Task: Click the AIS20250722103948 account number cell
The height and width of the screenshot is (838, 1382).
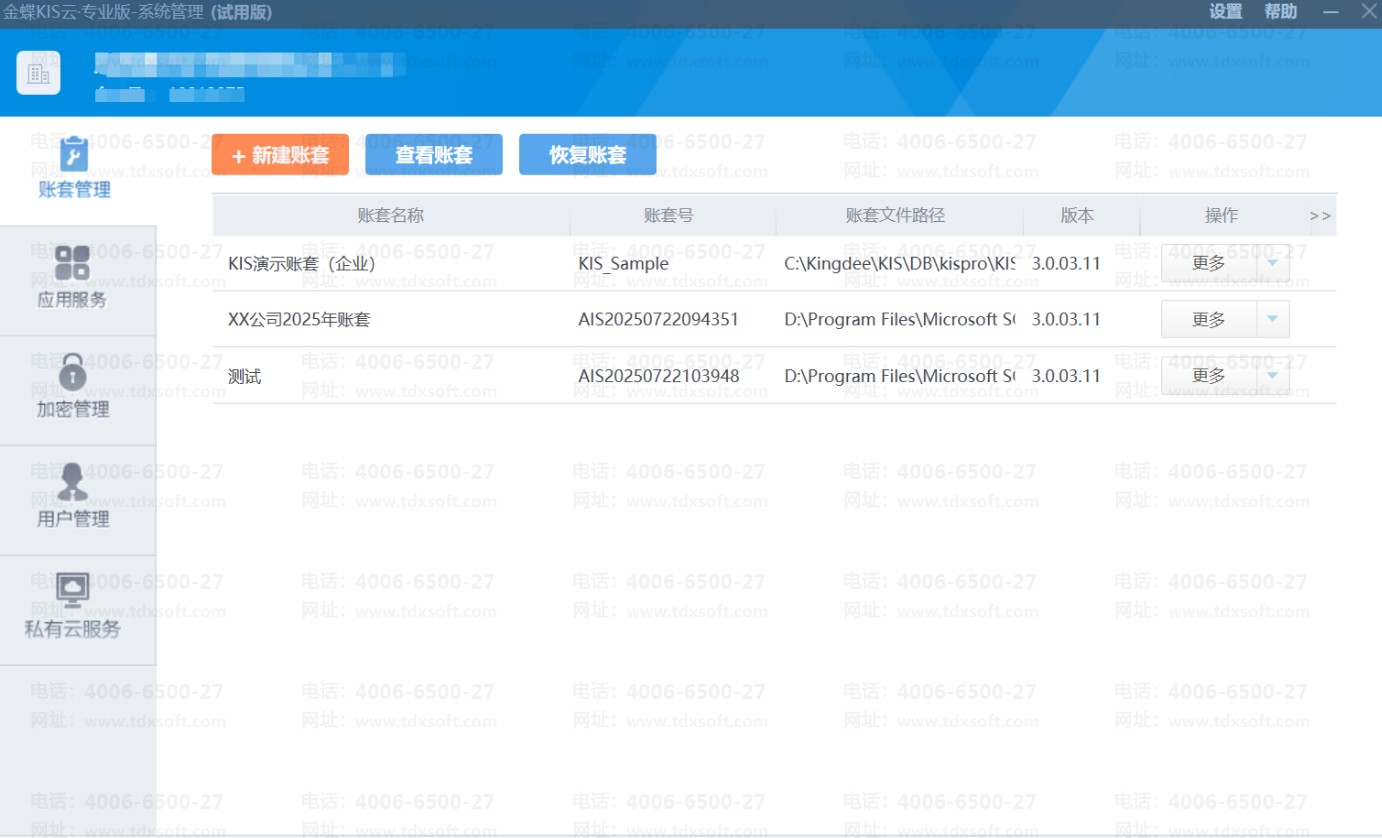Action: (658, 376)
